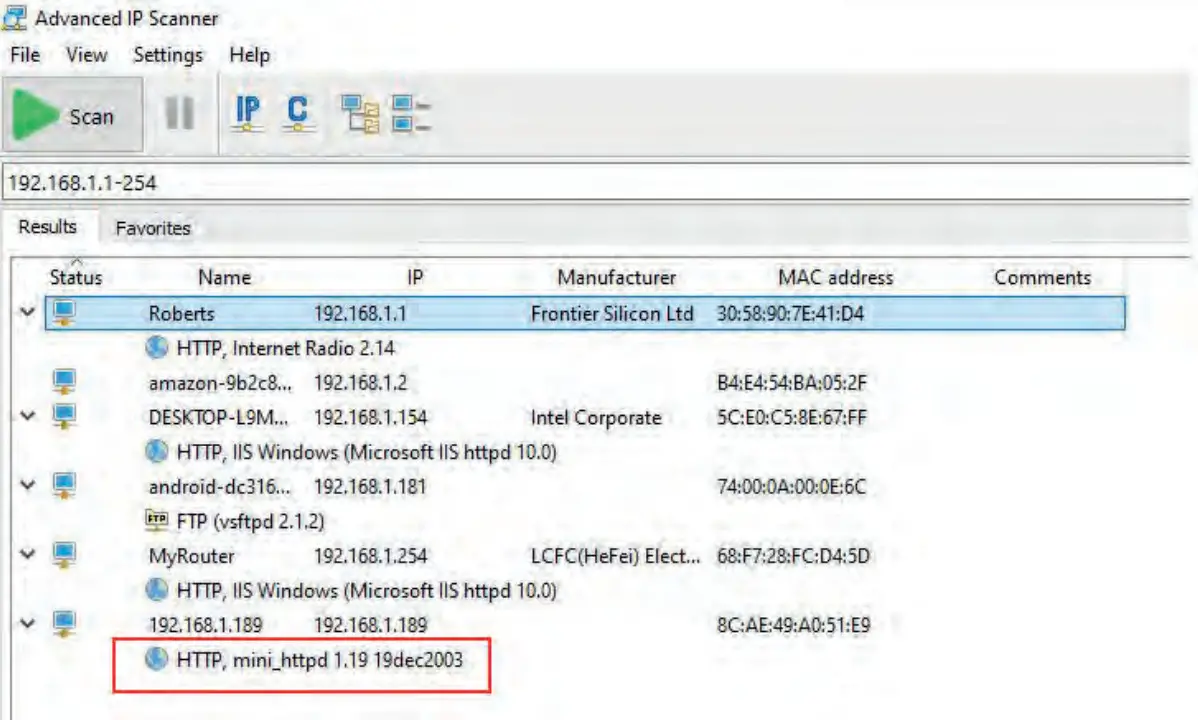Click the mini_httpd globe icon

click(x=157, y=659)
